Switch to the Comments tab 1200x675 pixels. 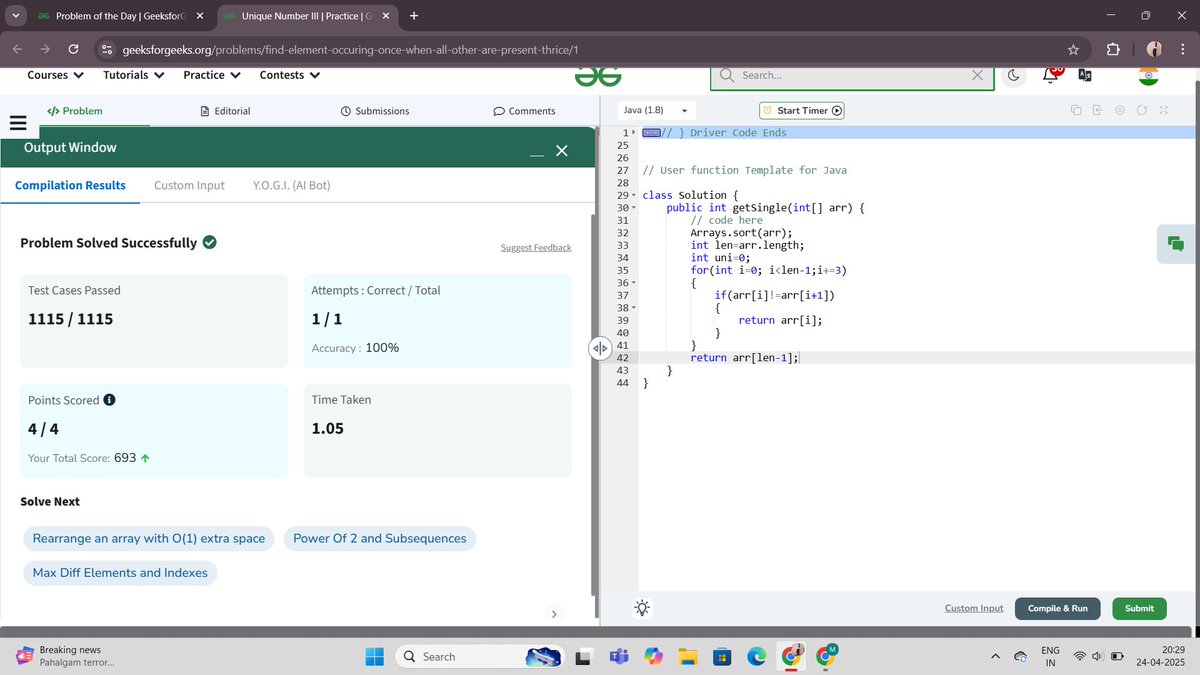(525, 111)
